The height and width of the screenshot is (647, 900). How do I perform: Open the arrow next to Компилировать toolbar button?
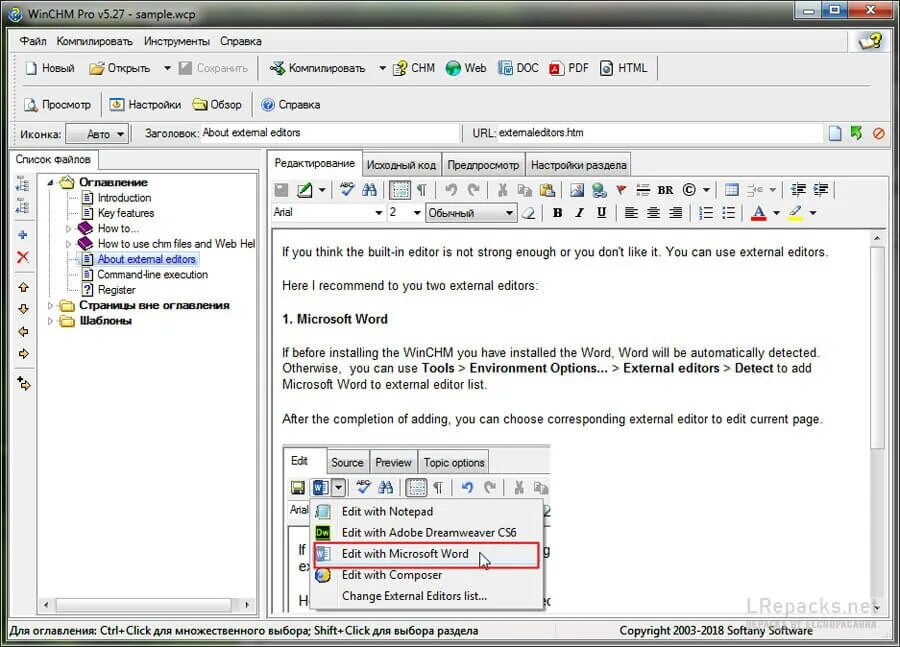pyautogui.click(x=382, y=68)
